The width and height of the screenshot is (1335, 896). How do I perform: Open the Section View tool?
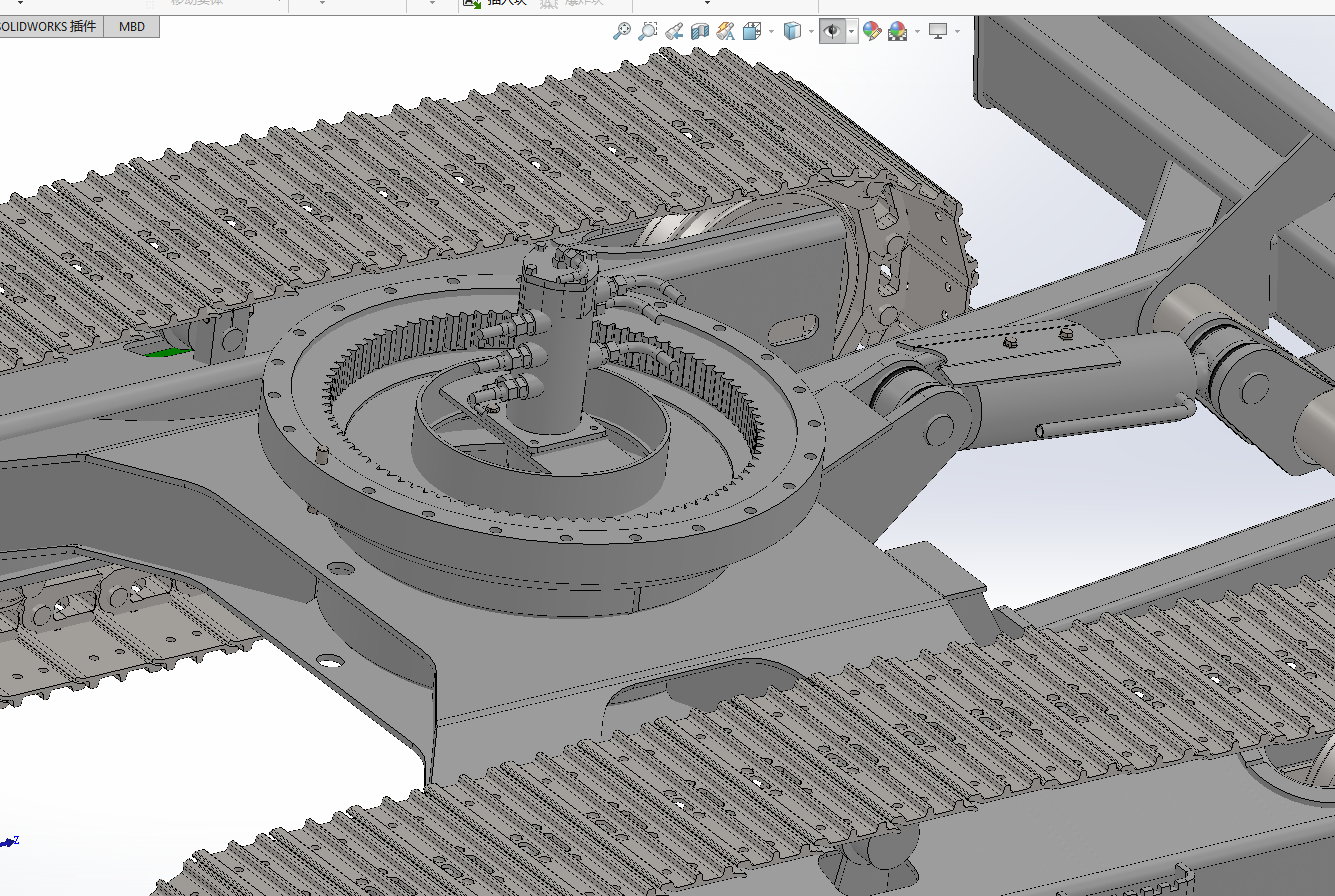point(700,31)
